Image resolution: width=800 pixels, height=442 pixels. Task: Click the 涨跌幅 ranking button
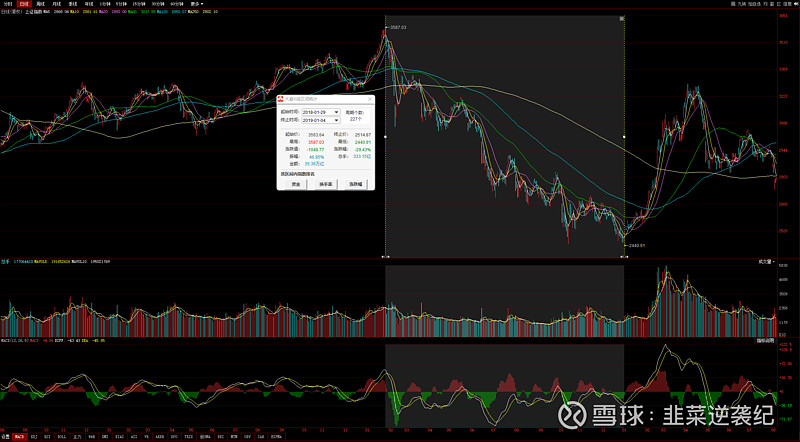pyautogui.click(x=356, y=184)
